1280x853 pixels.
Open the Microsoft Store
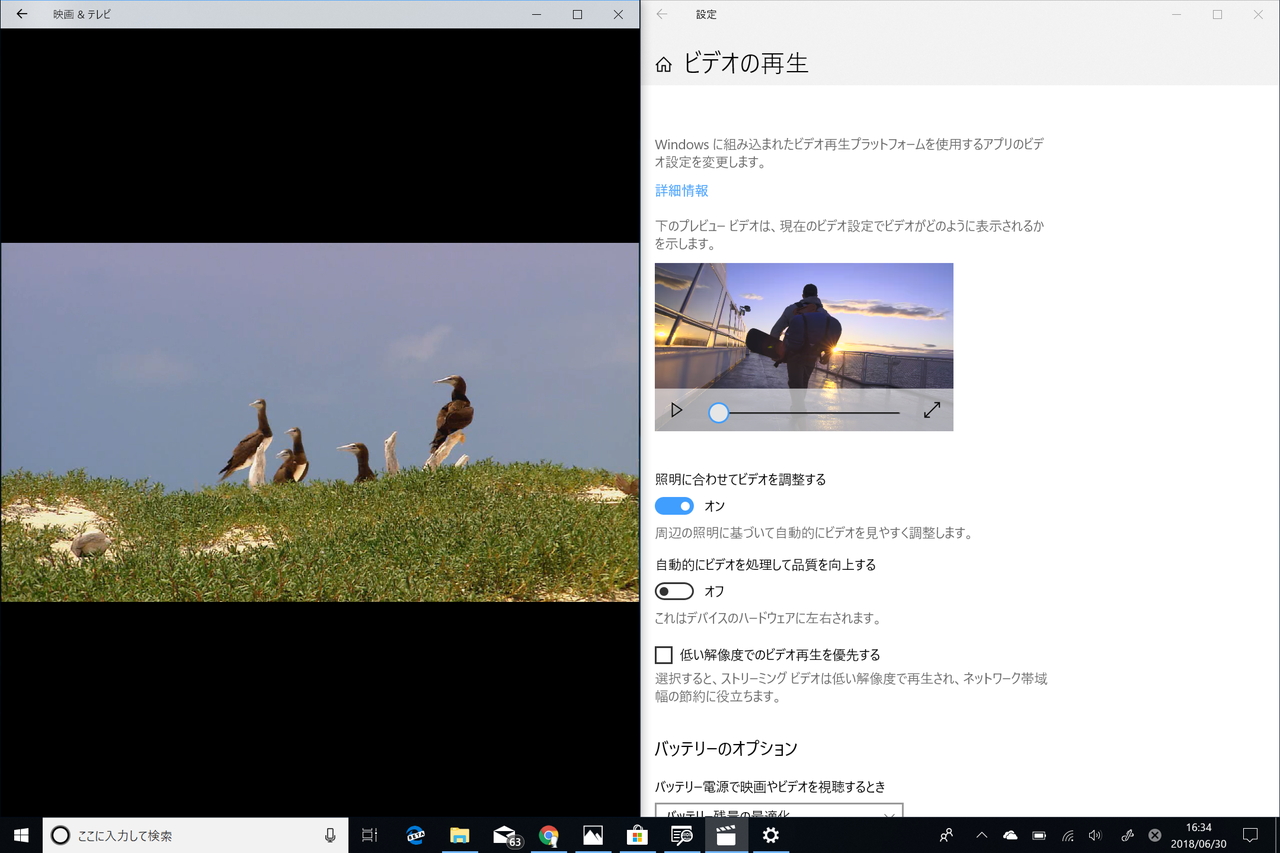639,835
